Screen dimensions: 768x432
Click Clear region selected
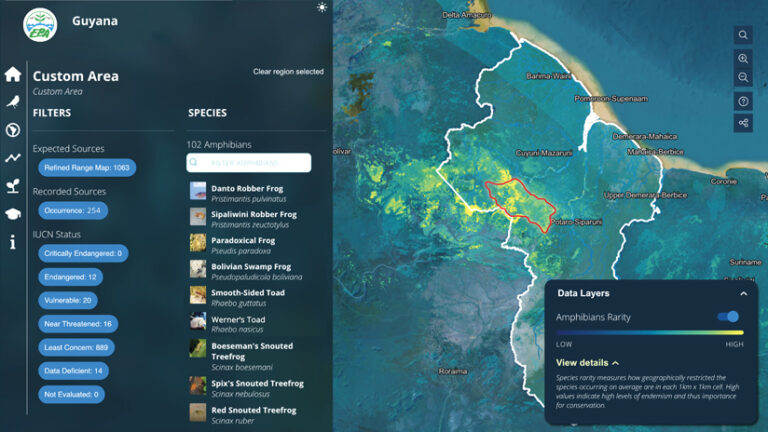click(x=288, y=72)
